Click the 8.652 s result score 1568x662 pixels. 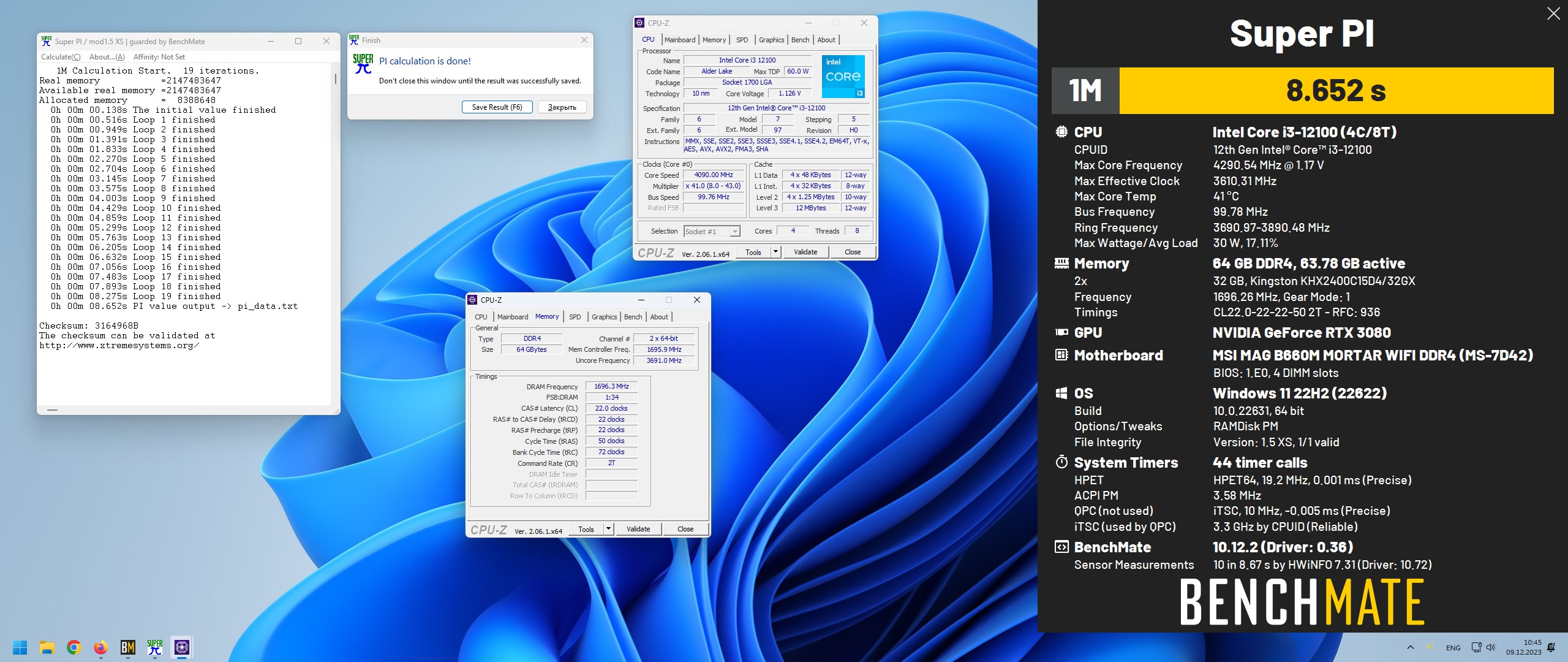(x=1336, y=91)
